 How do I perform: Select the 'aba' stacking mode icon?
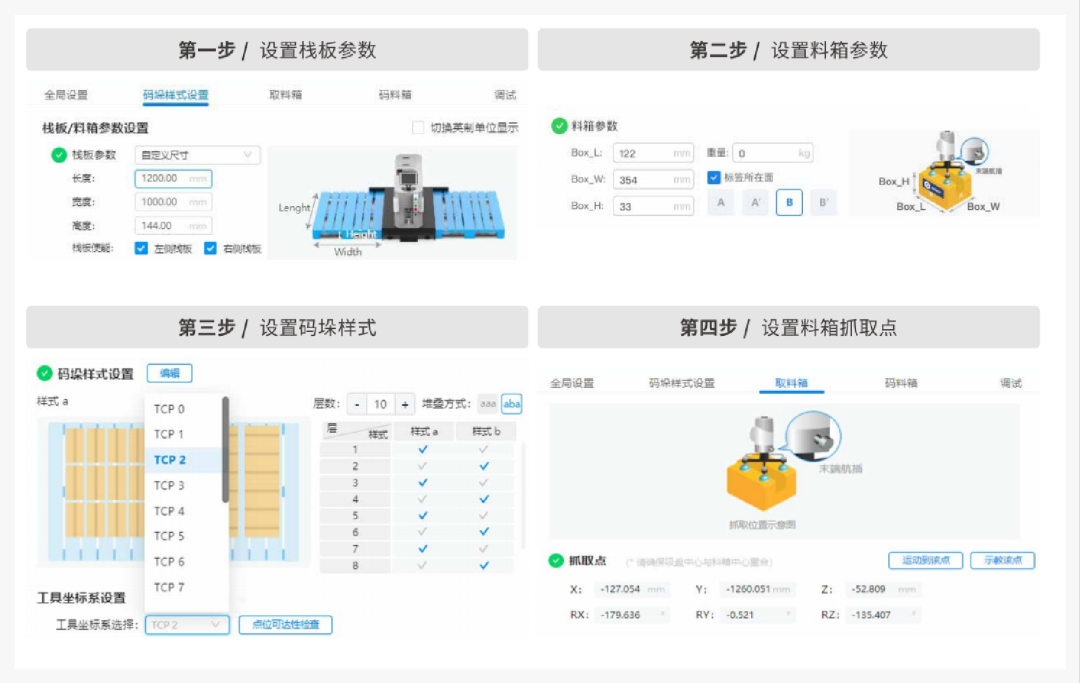point(512,404)
